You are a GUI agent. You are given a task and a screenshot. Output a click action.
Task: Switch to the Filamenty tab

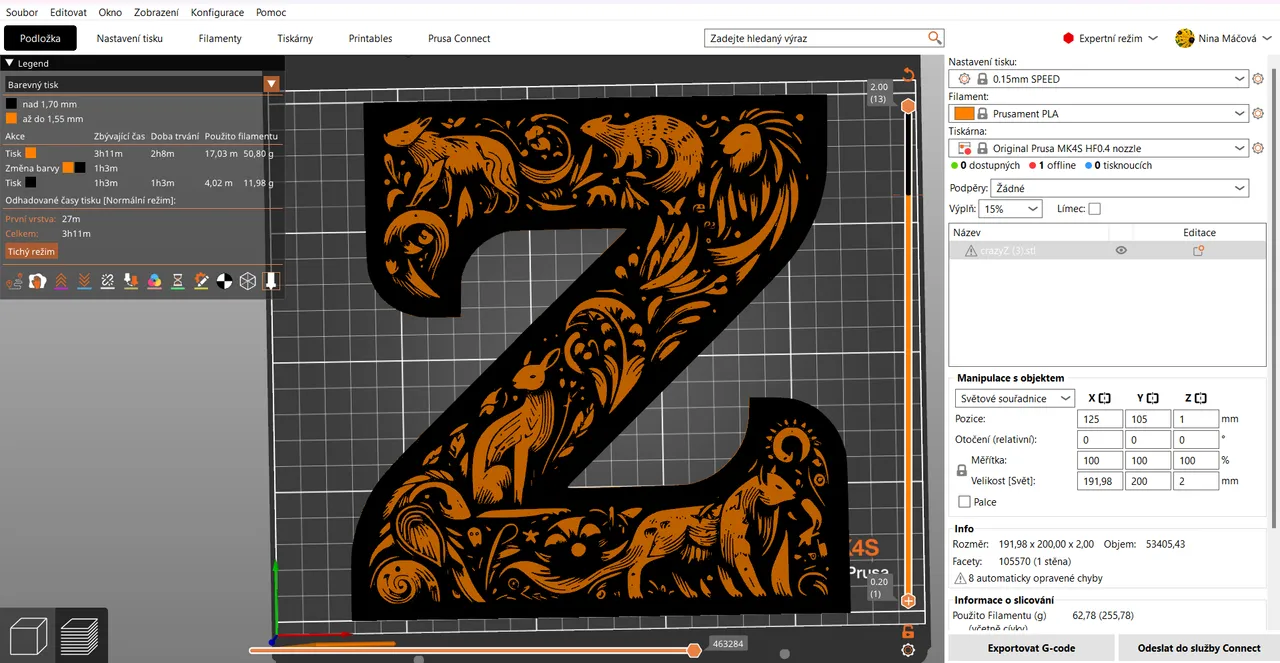[220, 38]
